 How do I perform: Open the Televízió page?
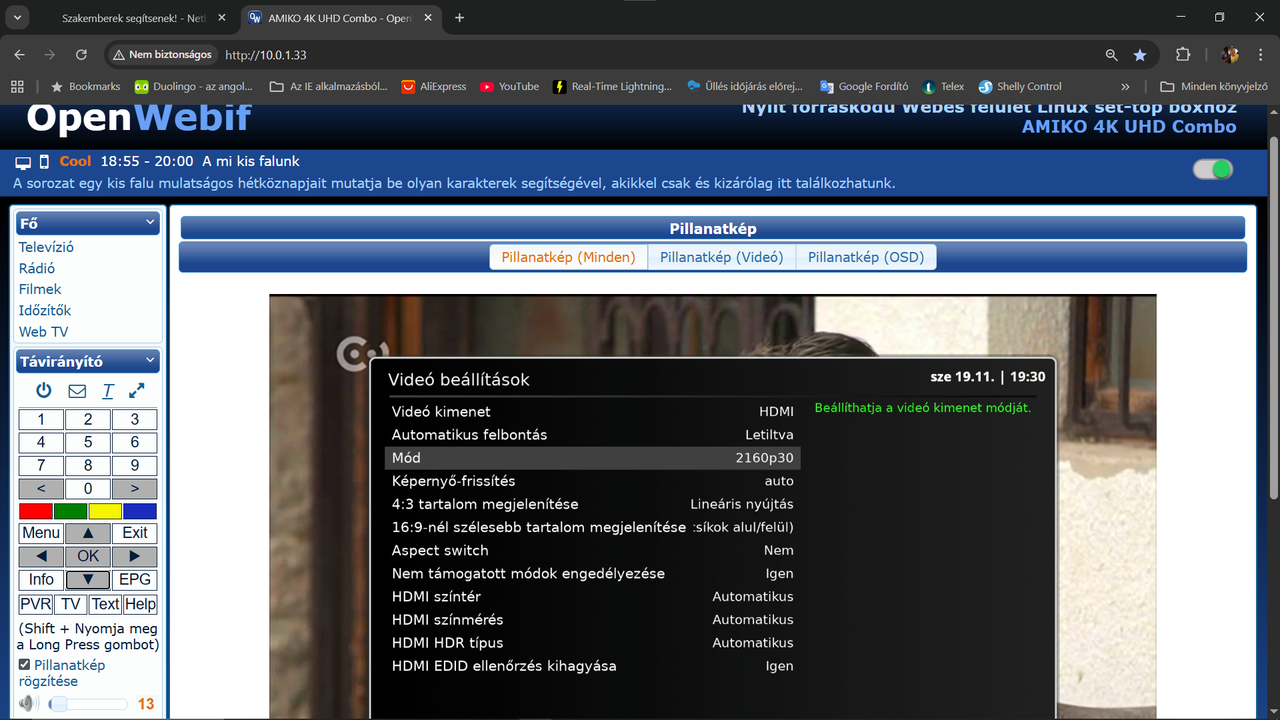click(x=45, y=246)
